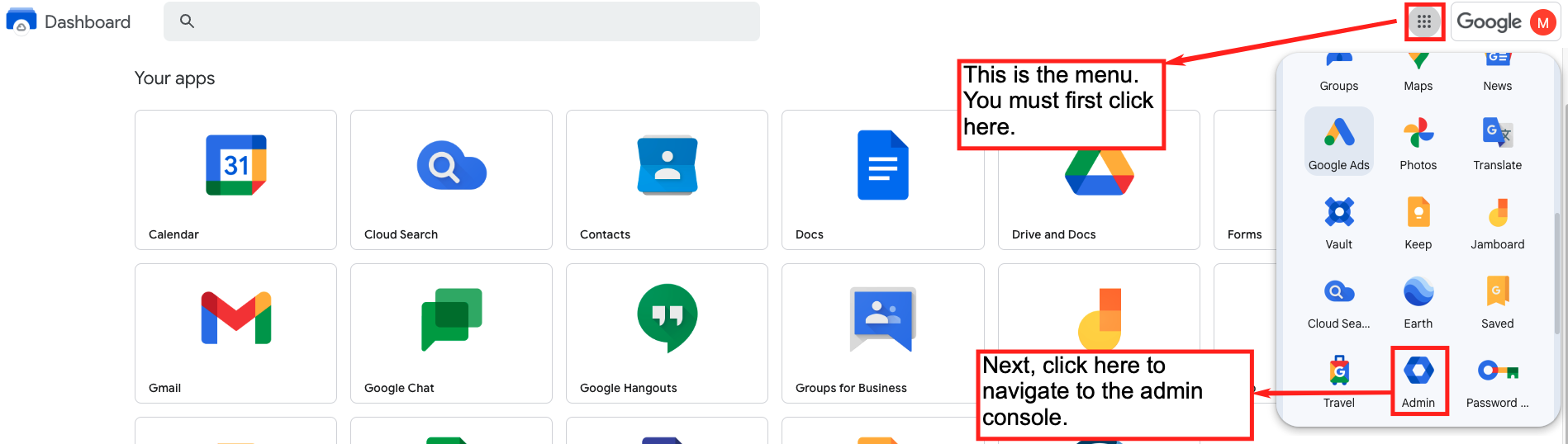Click the Contacts app card
Image resolution: width=1568 pixels, height=444 pixels.
point(667,179)
